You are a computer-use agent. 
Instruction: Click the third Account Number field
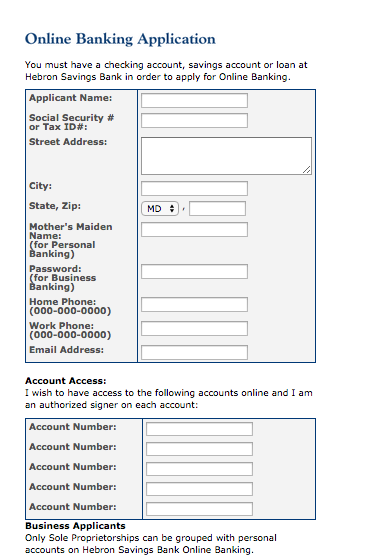coord(199,469)
